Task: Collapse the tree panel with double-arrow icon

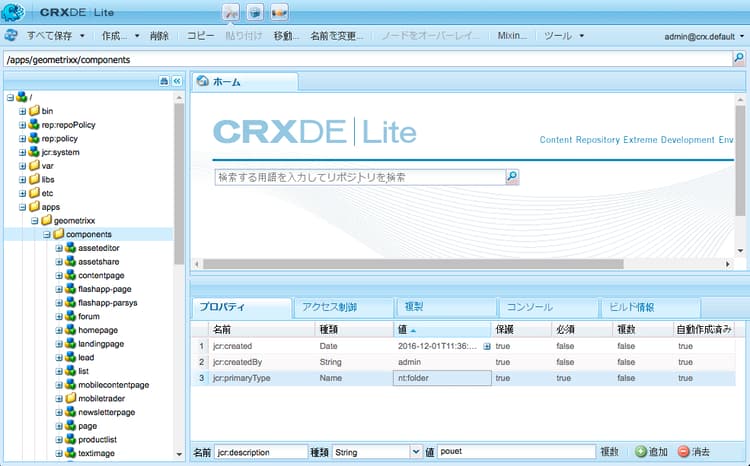Action: 177,81
